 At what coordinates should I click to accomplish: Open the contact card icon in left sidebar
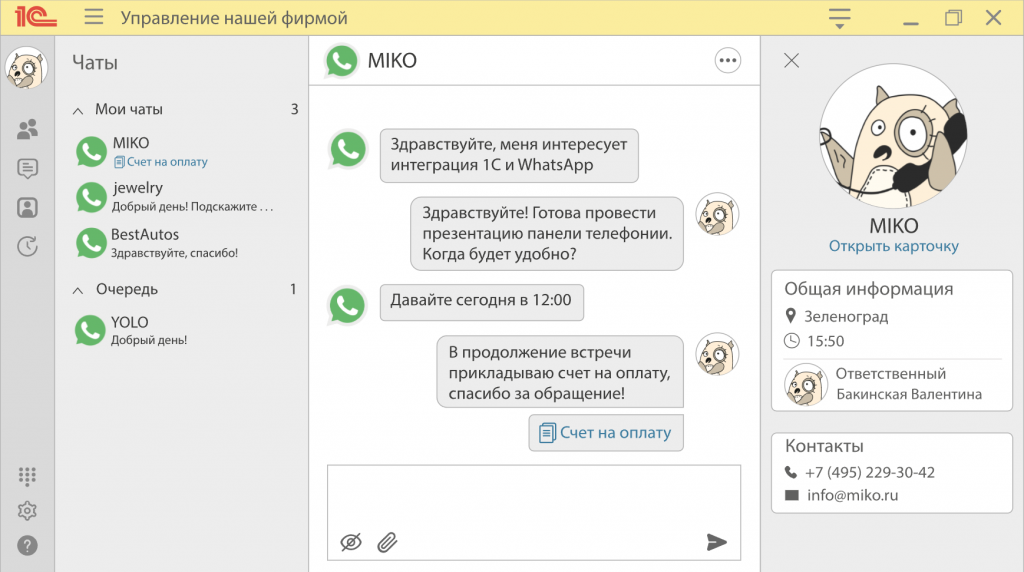27,208
